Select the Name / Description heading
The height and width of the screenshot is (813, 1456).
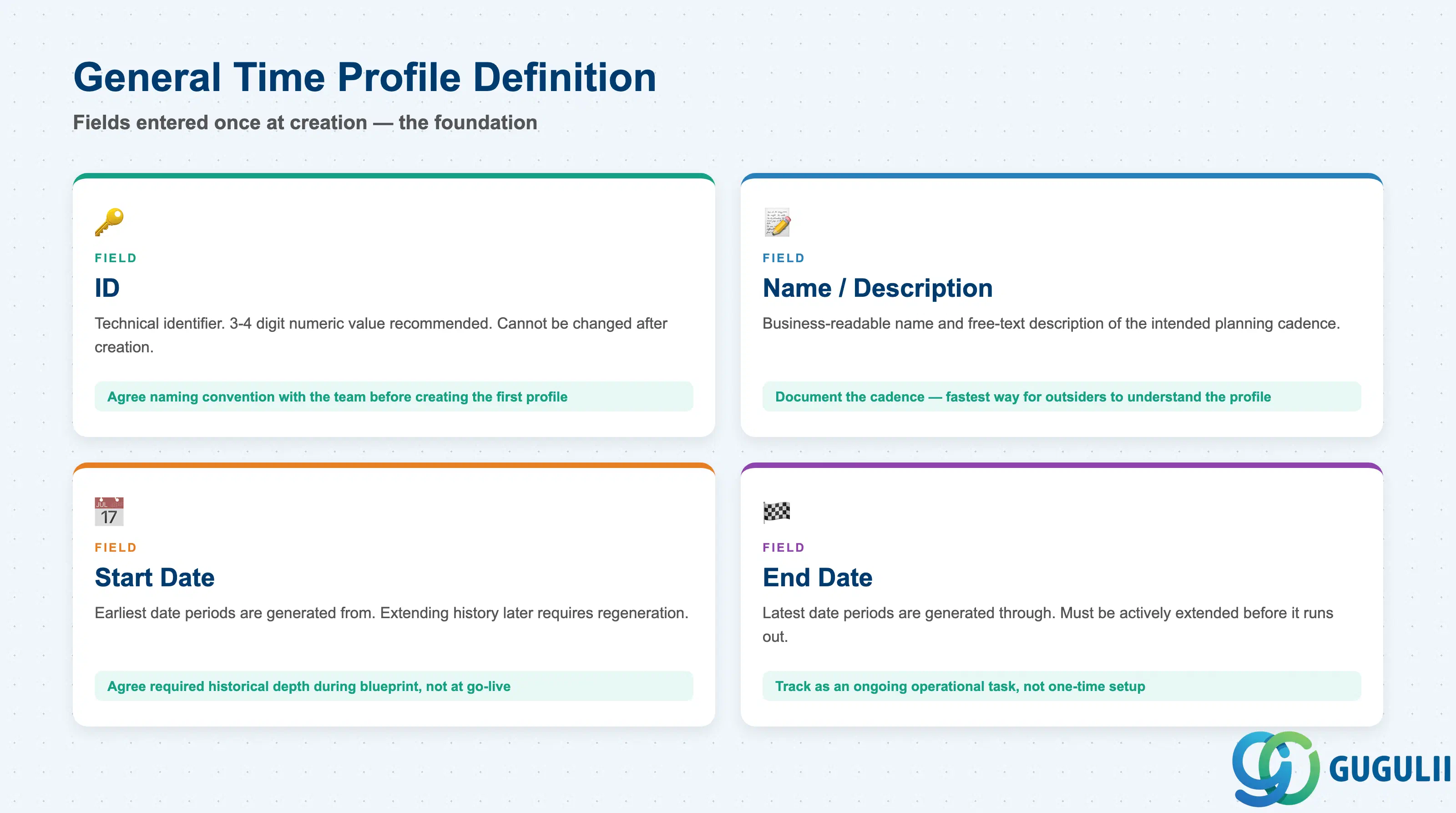pos(877,288)
